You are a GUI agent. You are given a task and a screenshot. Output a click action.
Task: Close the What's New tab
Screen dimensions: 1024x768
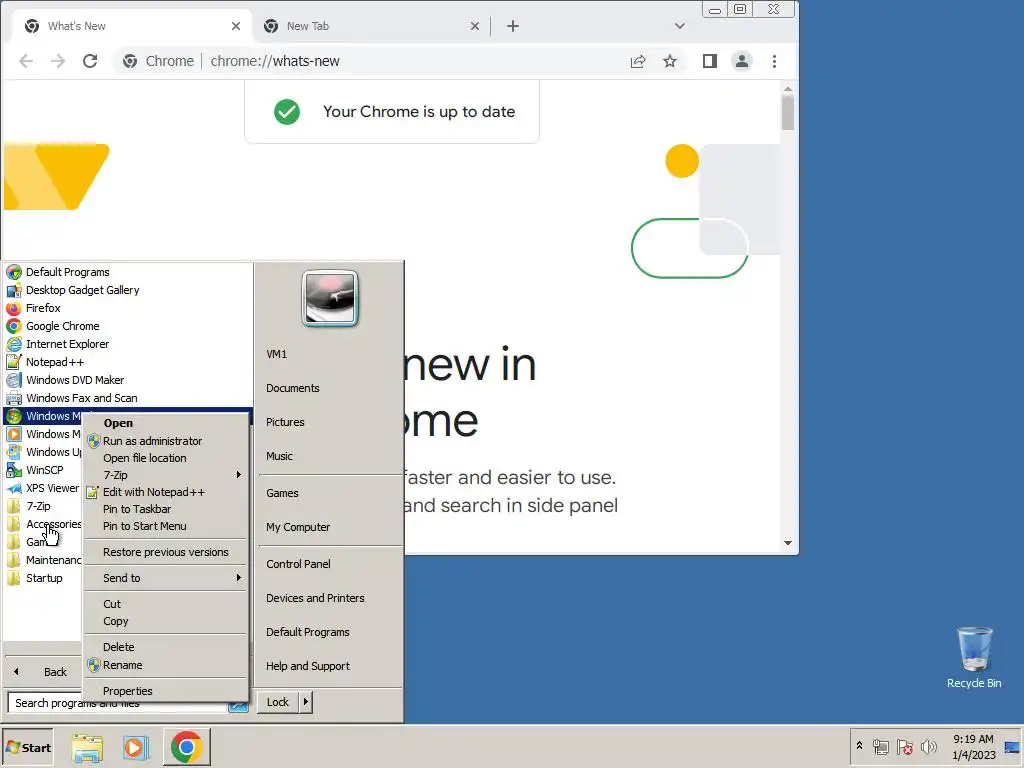tap(236, 26)
